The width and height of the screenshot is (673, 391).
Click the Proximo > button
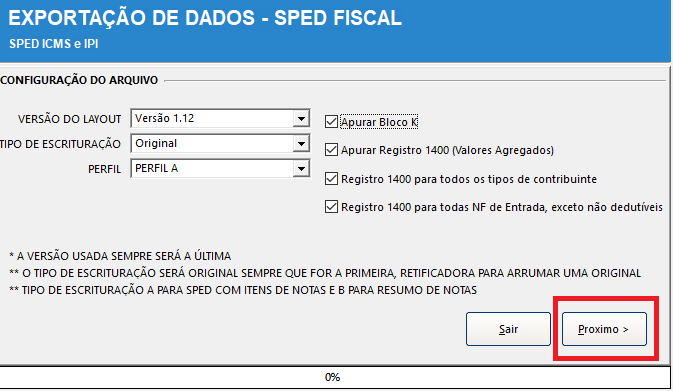click(604, 329)
